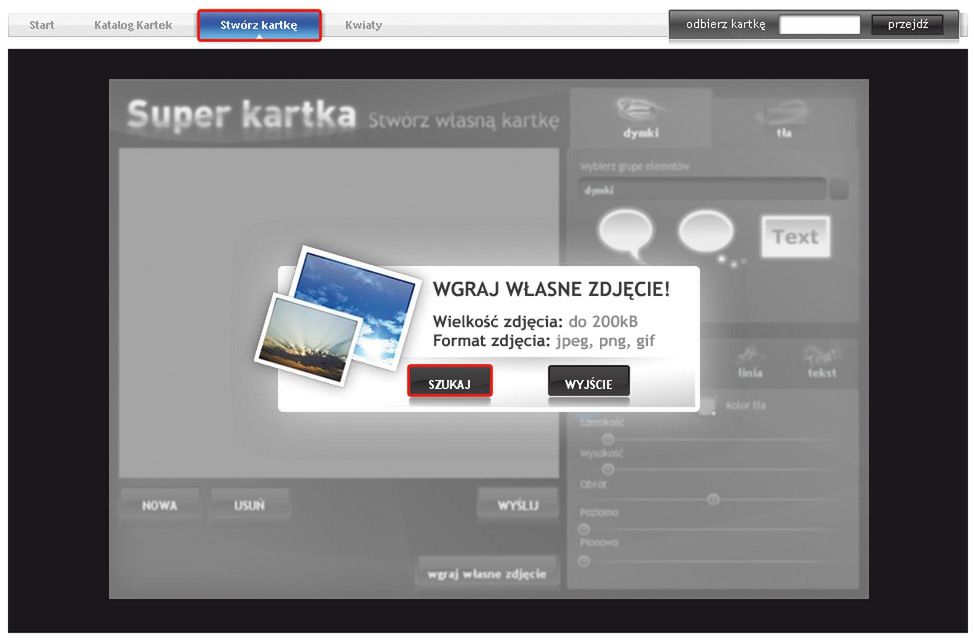The image size is (974, 642).
Task: Click the card canvas area
Action: click(339, 313)
